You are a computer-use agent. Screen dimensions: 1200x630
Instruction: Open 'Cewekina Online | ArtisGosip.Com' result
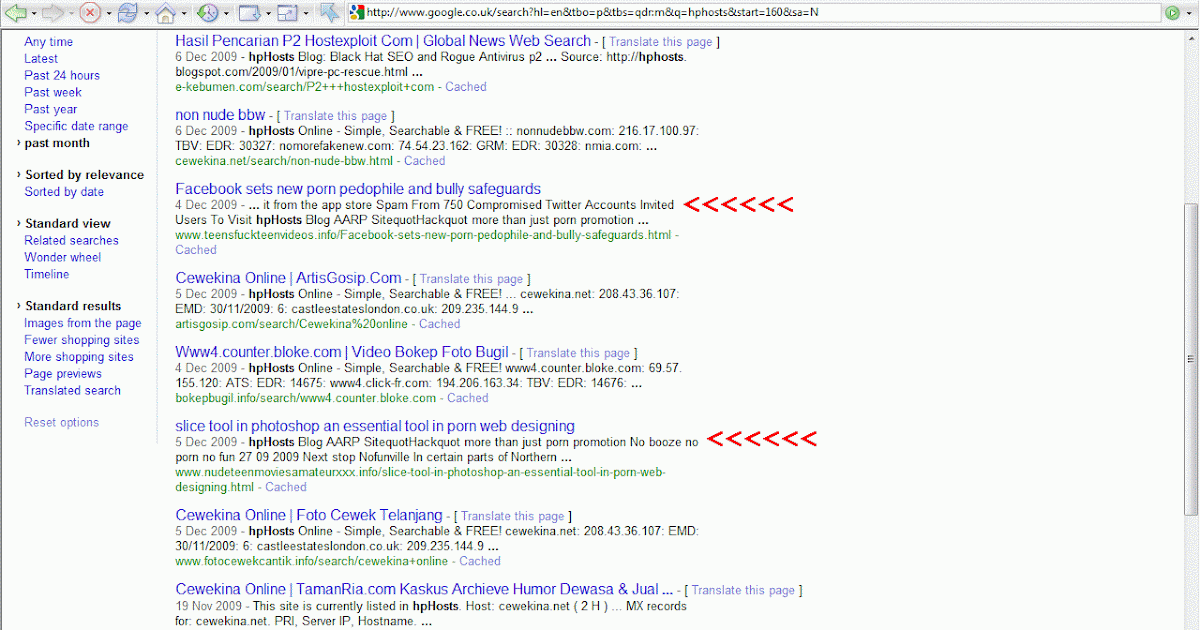(x=289, y=278)
